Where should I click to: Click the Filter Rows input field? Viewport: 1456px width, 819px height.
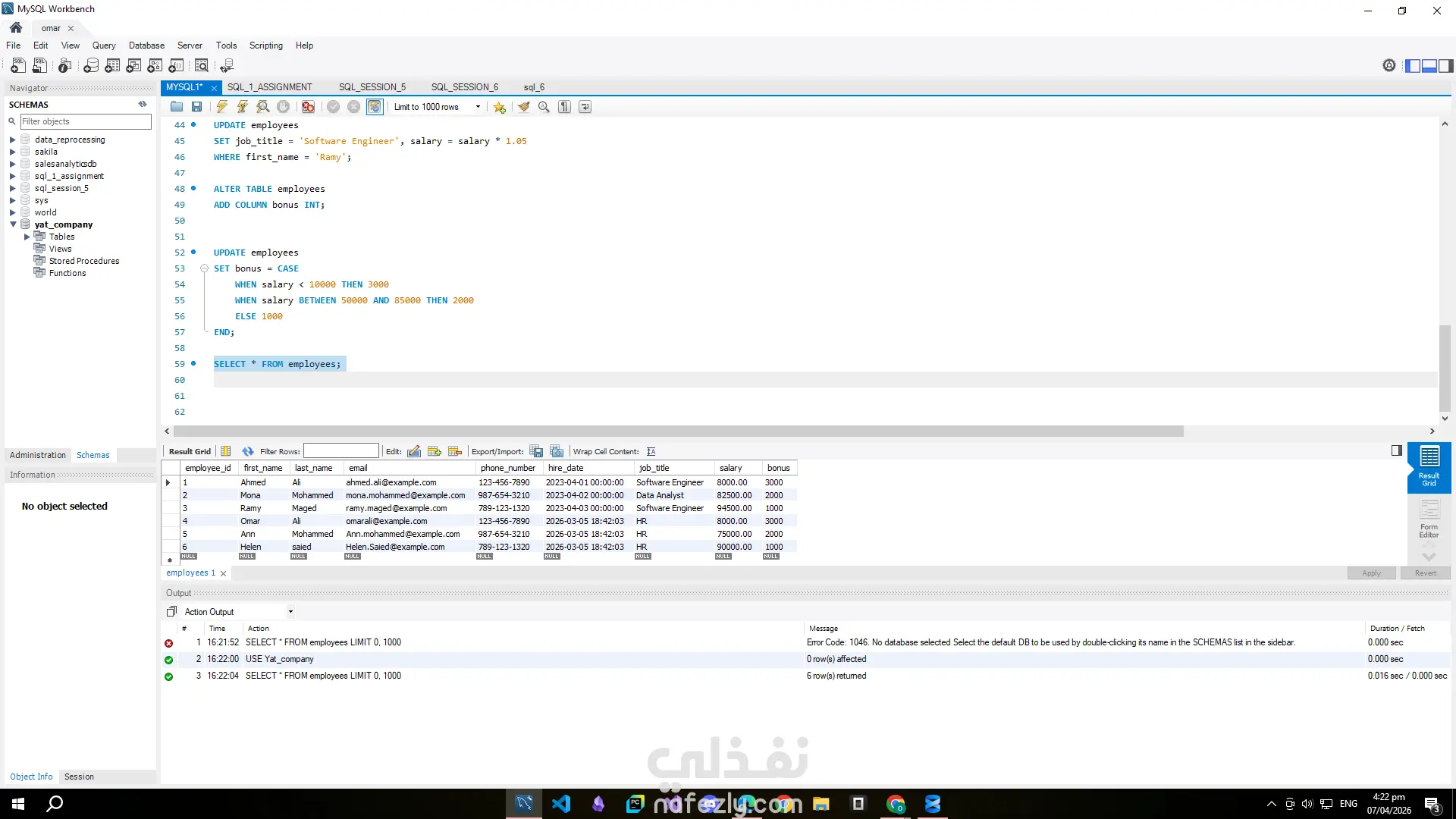click(x=341, y=451)
